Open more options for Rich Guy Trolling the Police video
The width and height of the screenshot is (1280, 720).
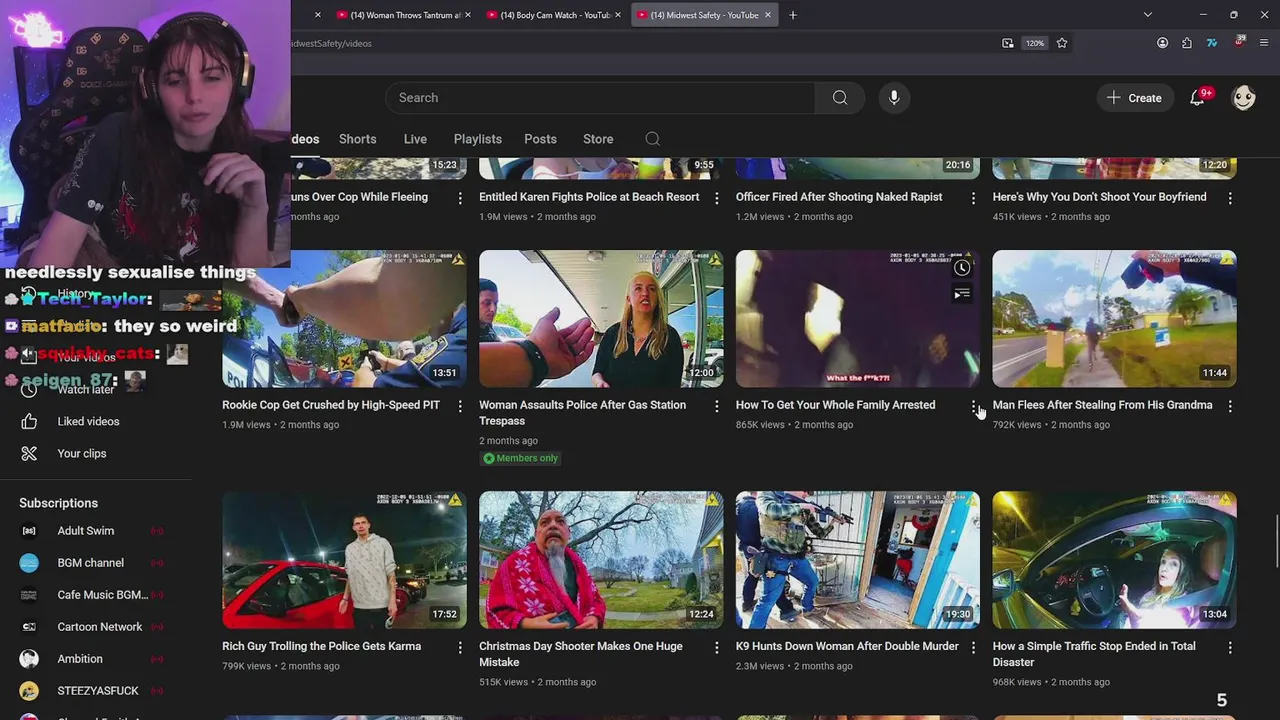point(460,647)
